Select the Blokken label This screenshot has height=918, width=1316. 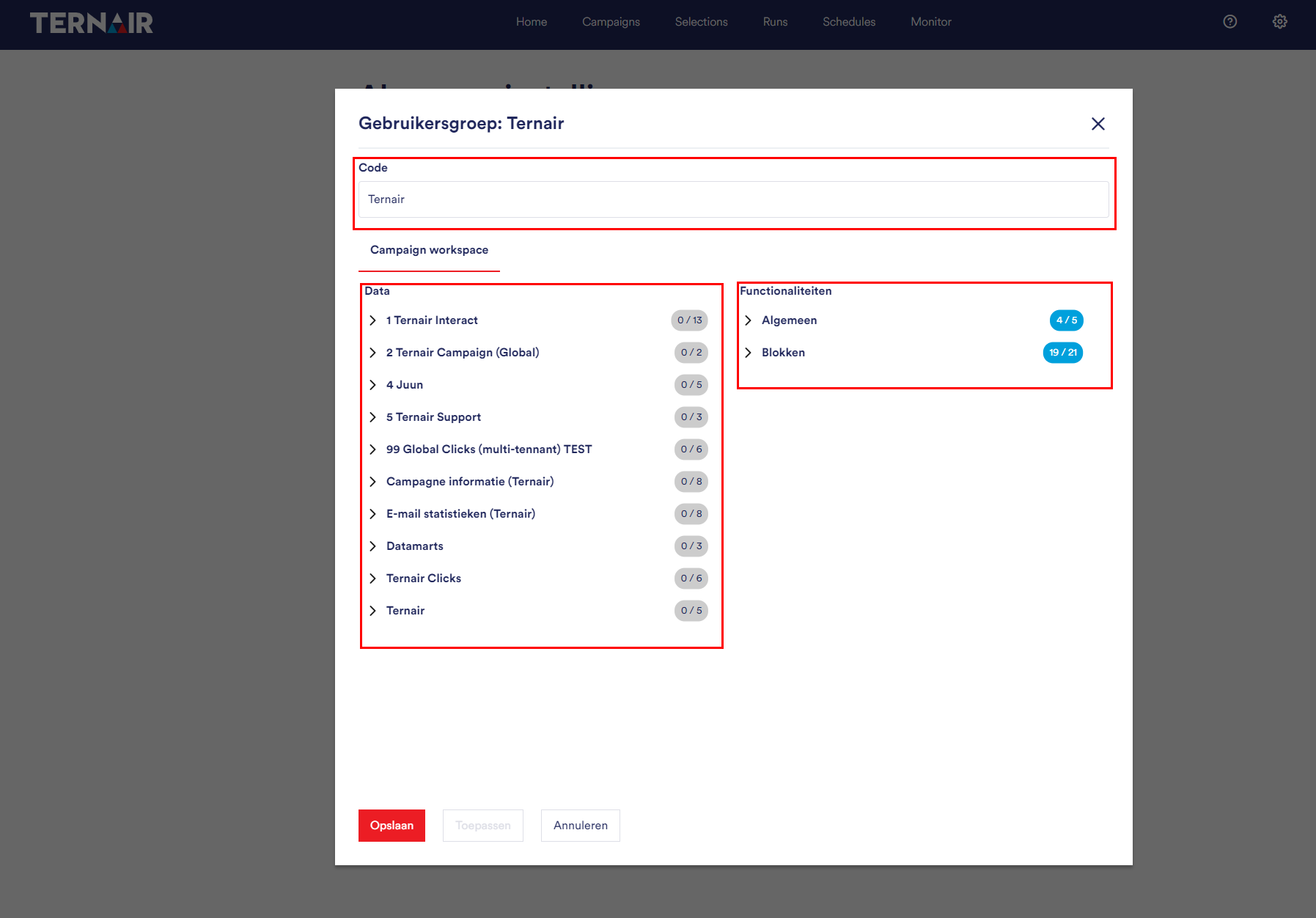[783, 353]
